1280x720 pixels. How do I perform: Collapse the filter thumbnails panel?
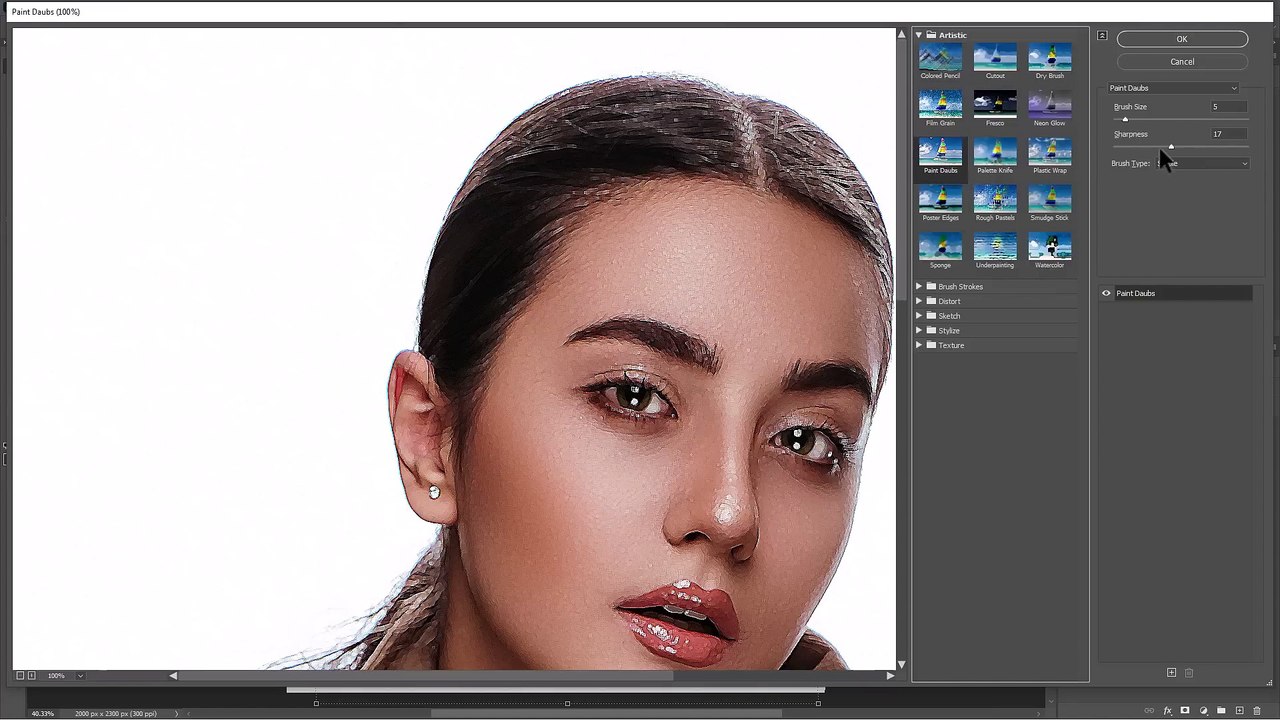pos(1102,36)
